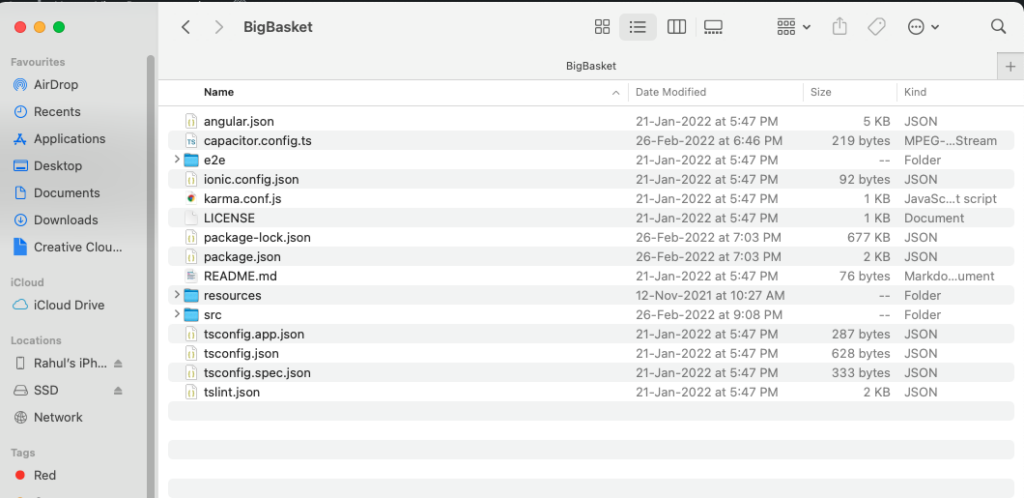Select the tsconfig.json file icon
The image size is (1024, 498).
point(191,354)
